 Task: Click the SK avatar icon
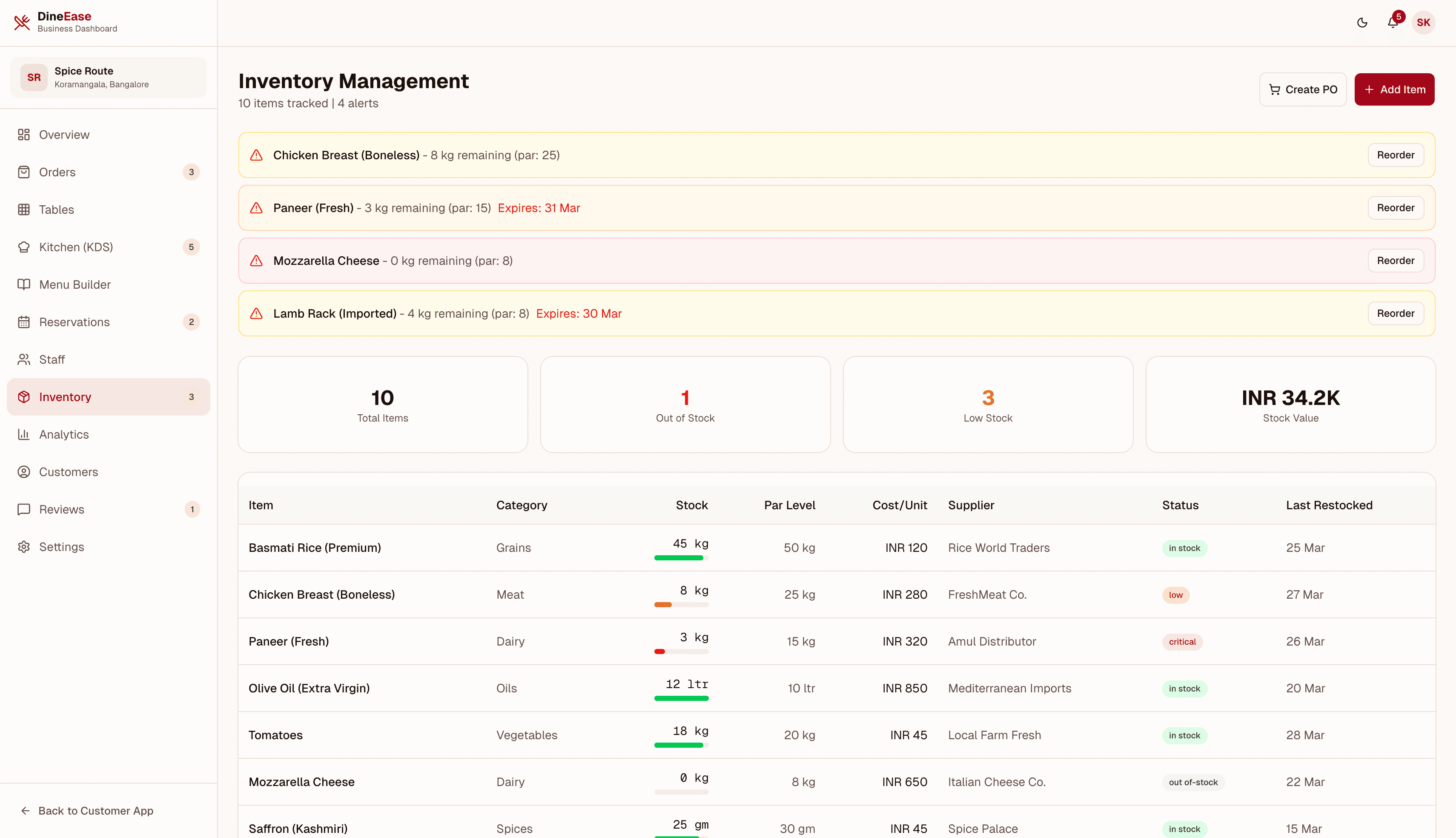(1424, 23)
